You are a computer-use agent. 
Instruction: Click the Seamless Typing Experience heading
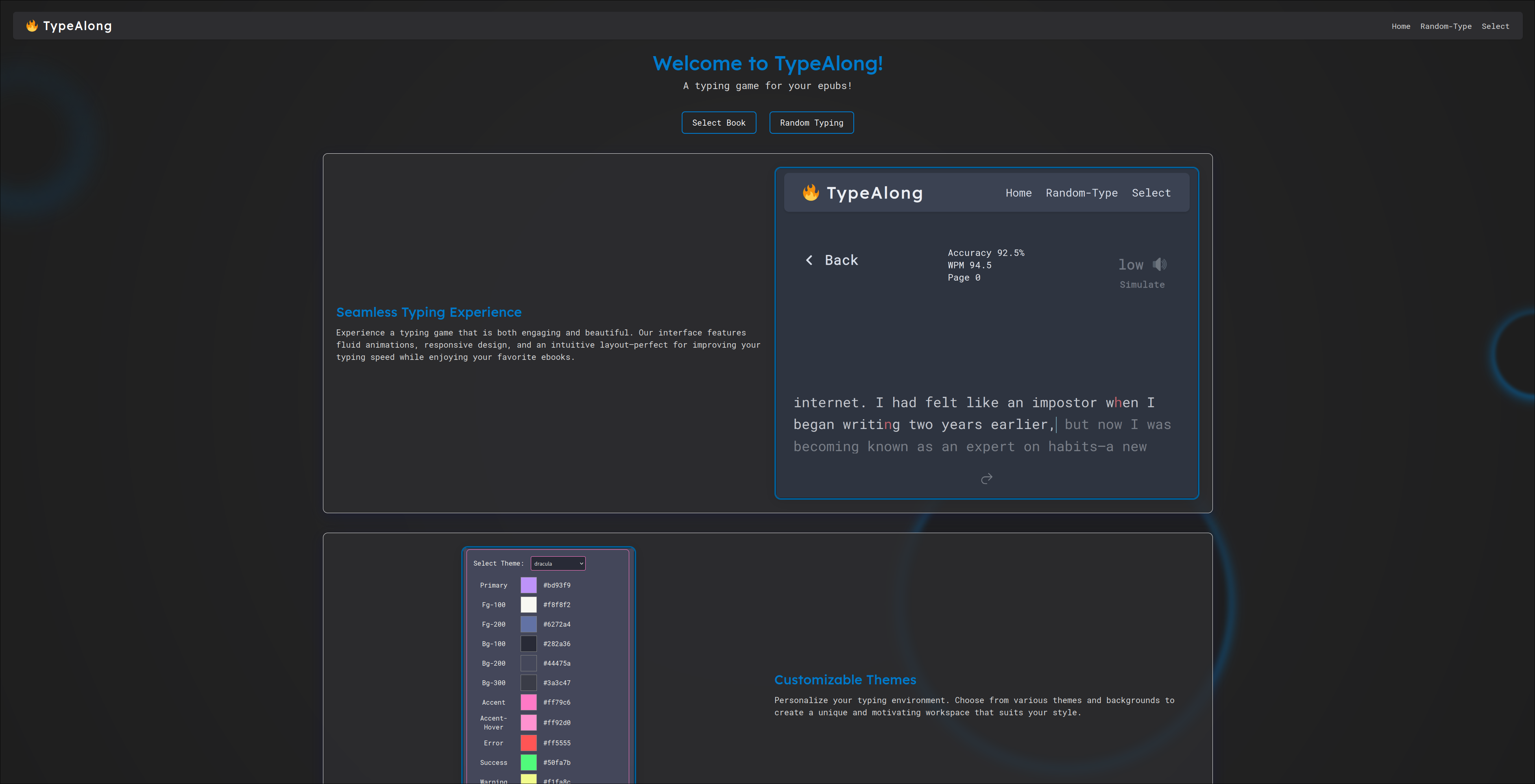(x=428, y=312)
